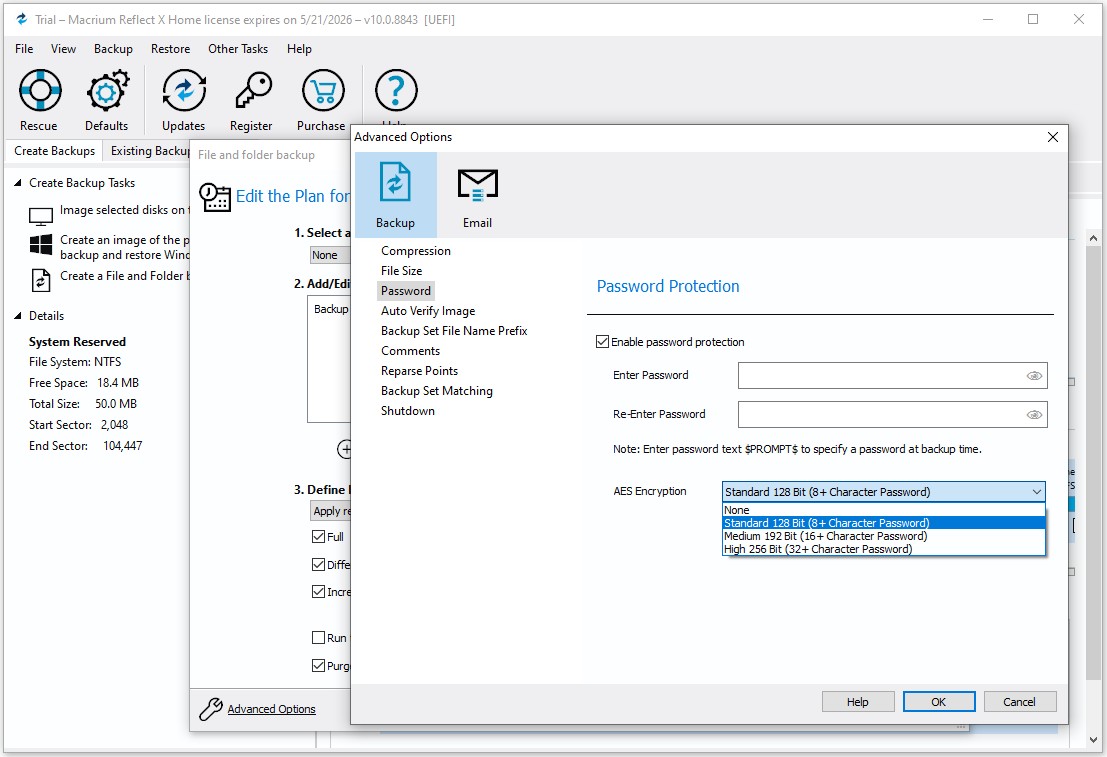The width and height of the screenshot is (1107, 757).
Task: Click the Help button in Advanced Options
Action: coord(858,702)
